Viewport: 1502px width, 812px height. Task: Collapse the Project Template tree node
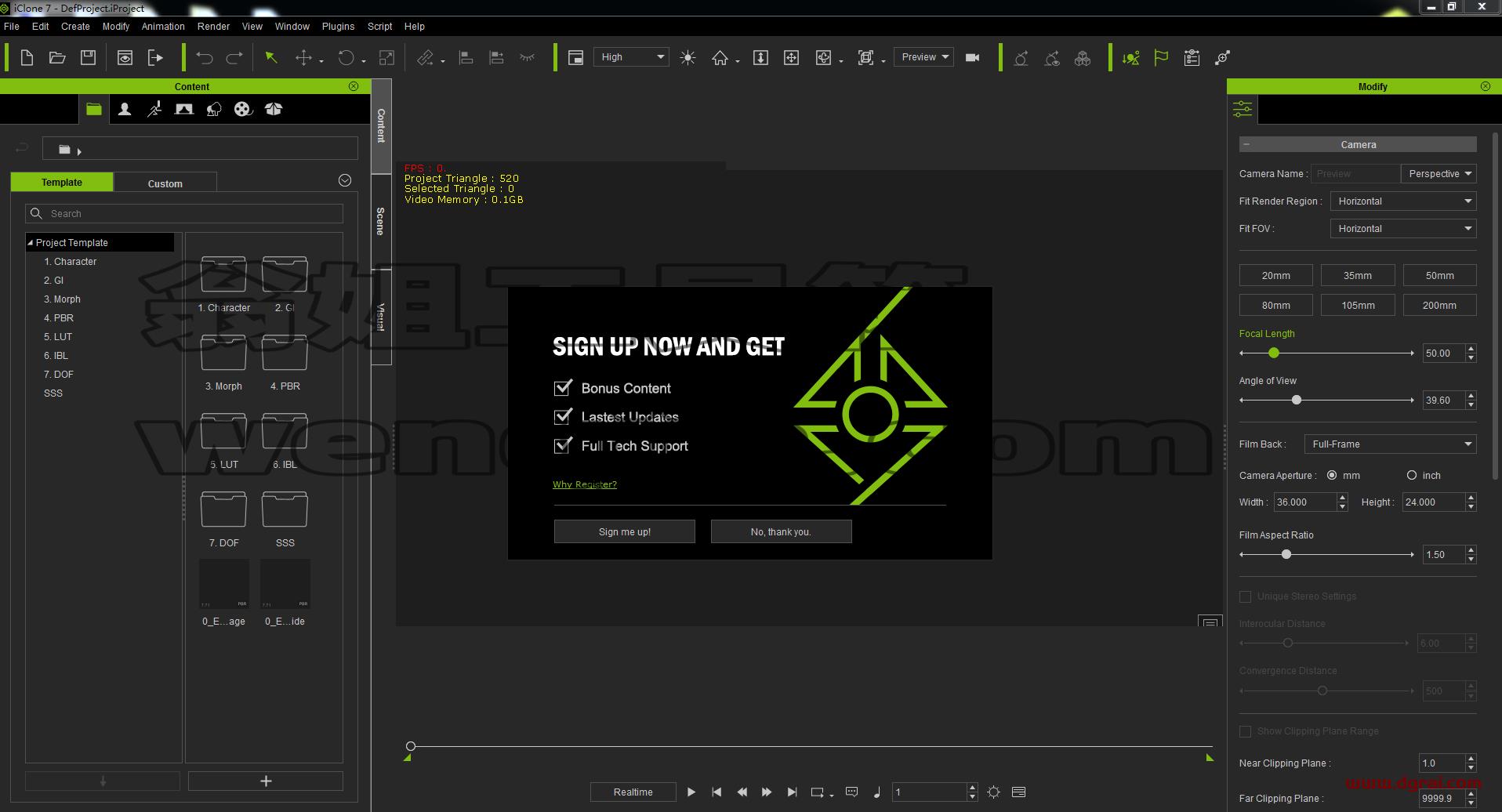[x=31, y=243]
